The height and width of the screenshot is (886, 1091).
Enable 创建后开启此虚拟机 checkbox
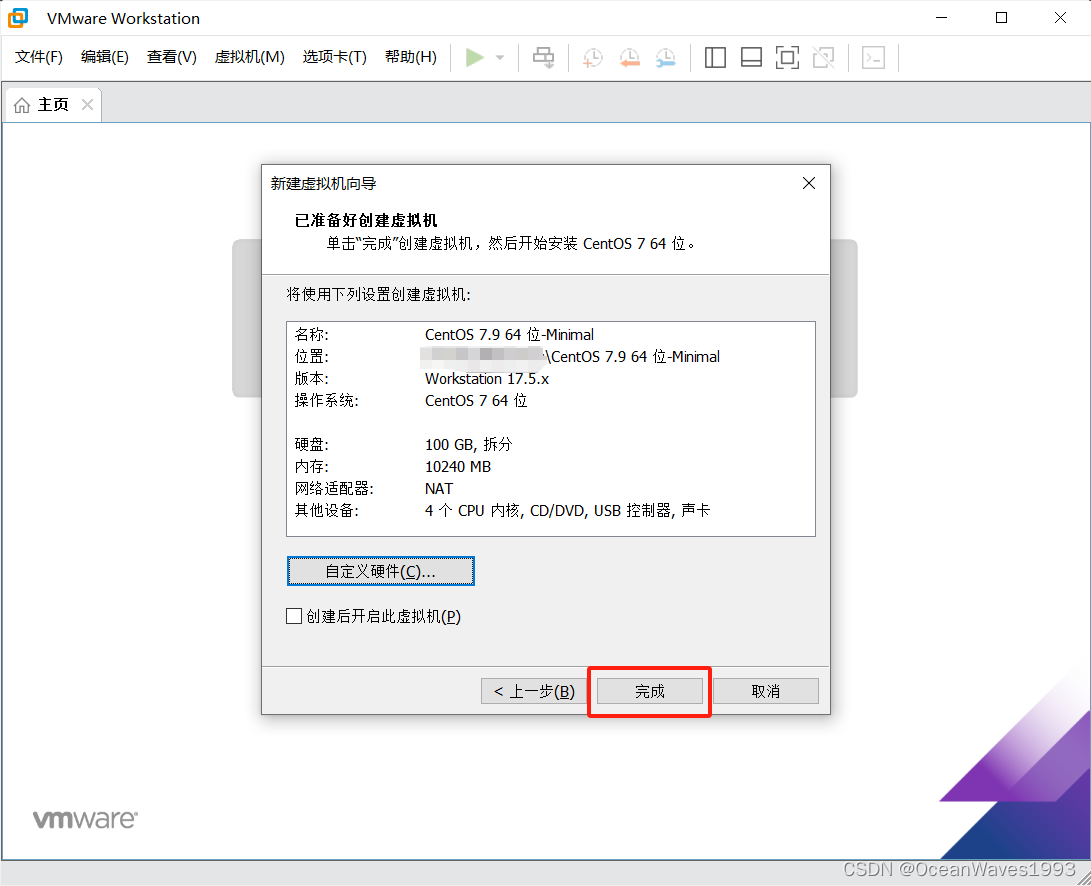point(294,616)
